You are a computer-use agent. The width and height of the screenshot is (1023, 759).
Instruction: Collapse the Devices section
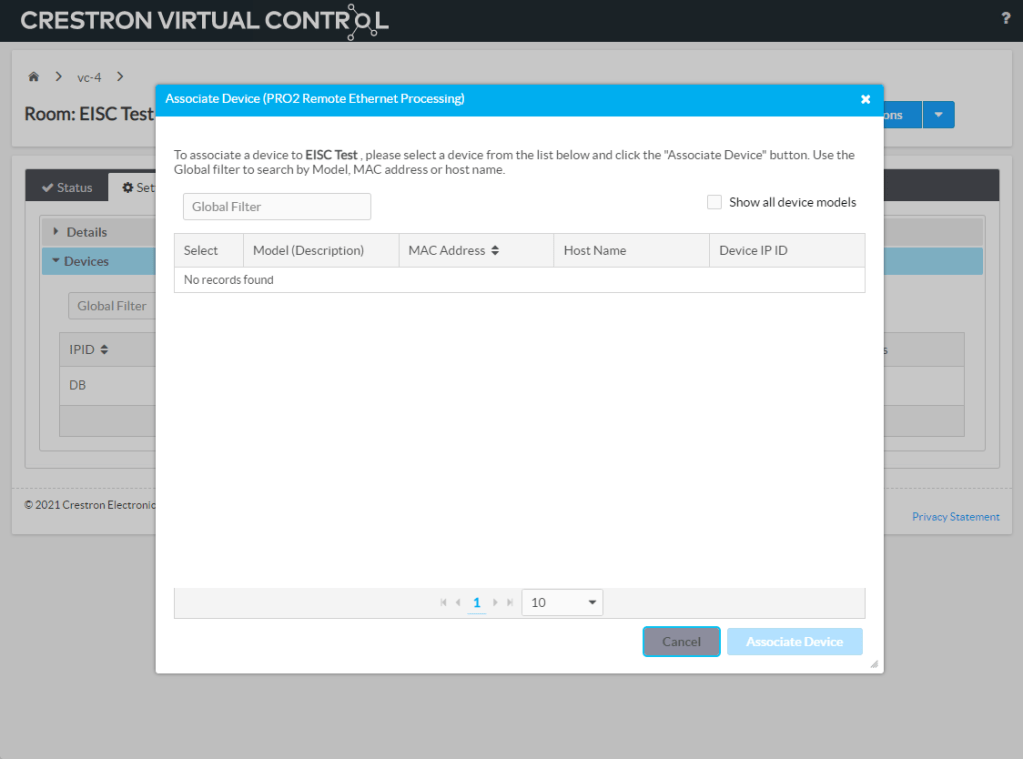[86, 261]
